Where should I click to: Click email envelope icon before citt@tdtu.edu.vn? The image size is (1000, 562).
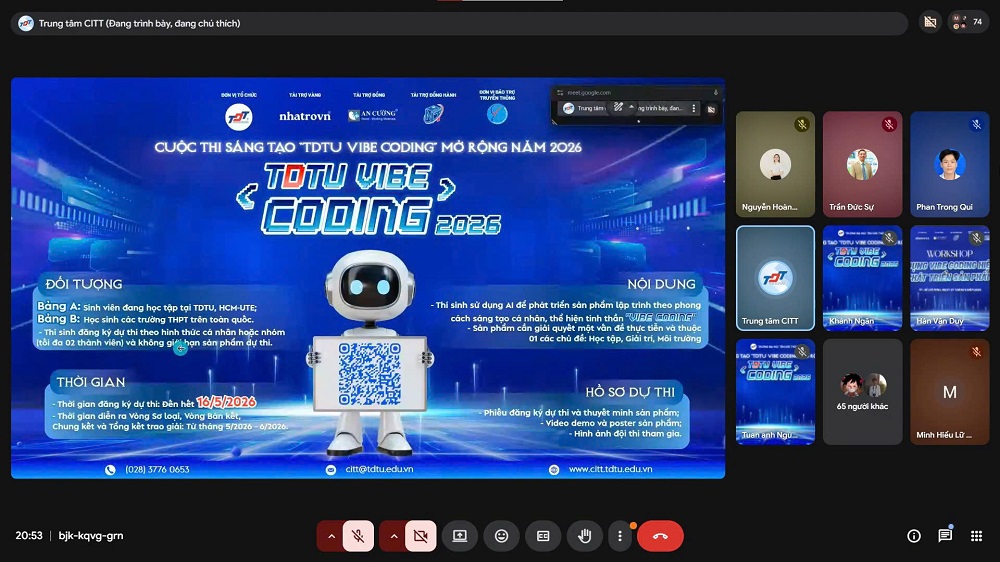tap(330, 470)
